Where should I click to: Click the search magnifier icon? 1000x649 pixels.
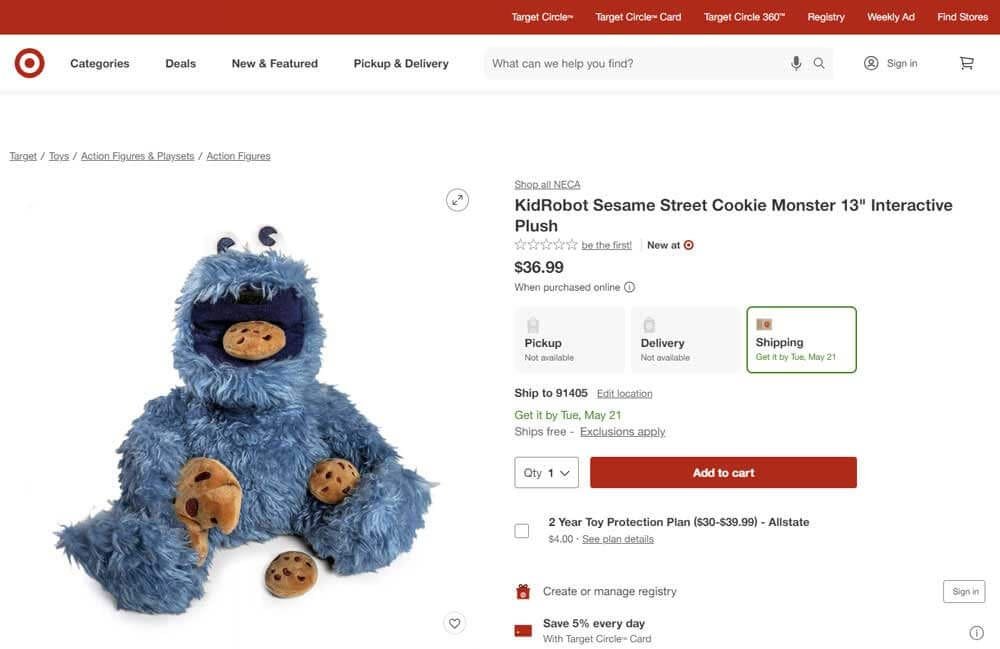coord(817,62)
